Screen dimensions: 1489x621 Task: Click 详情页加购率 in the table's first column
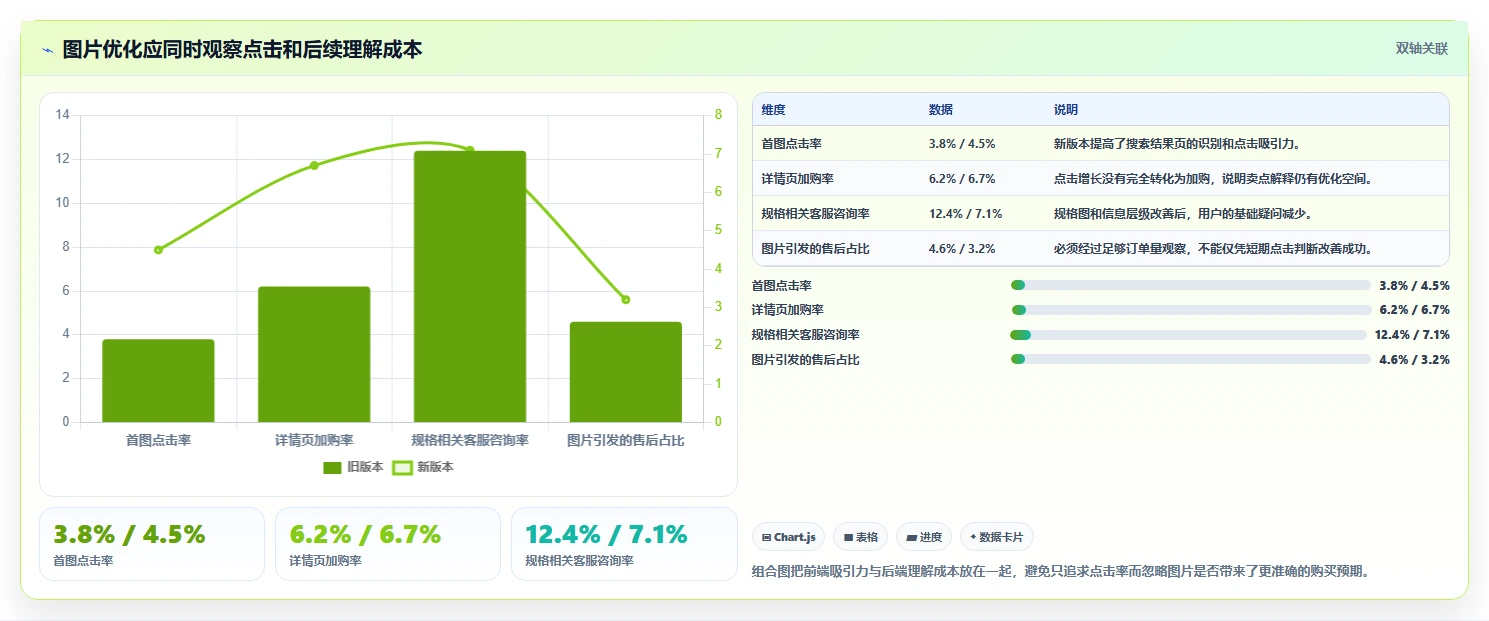[x=798, y=179]
